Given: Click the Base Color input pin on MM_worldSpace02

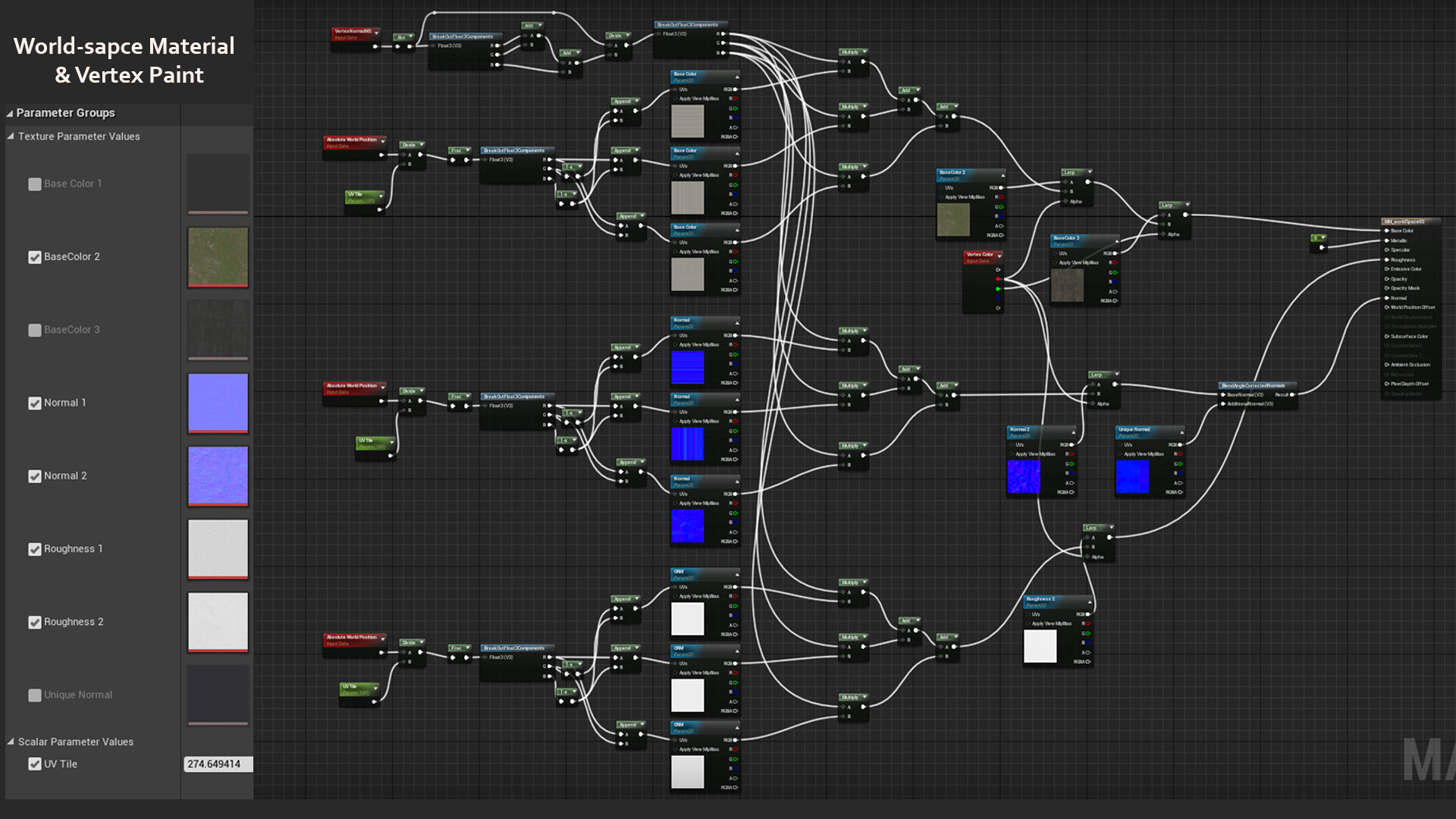Looking at the screenshot, I should [1387, 231].
